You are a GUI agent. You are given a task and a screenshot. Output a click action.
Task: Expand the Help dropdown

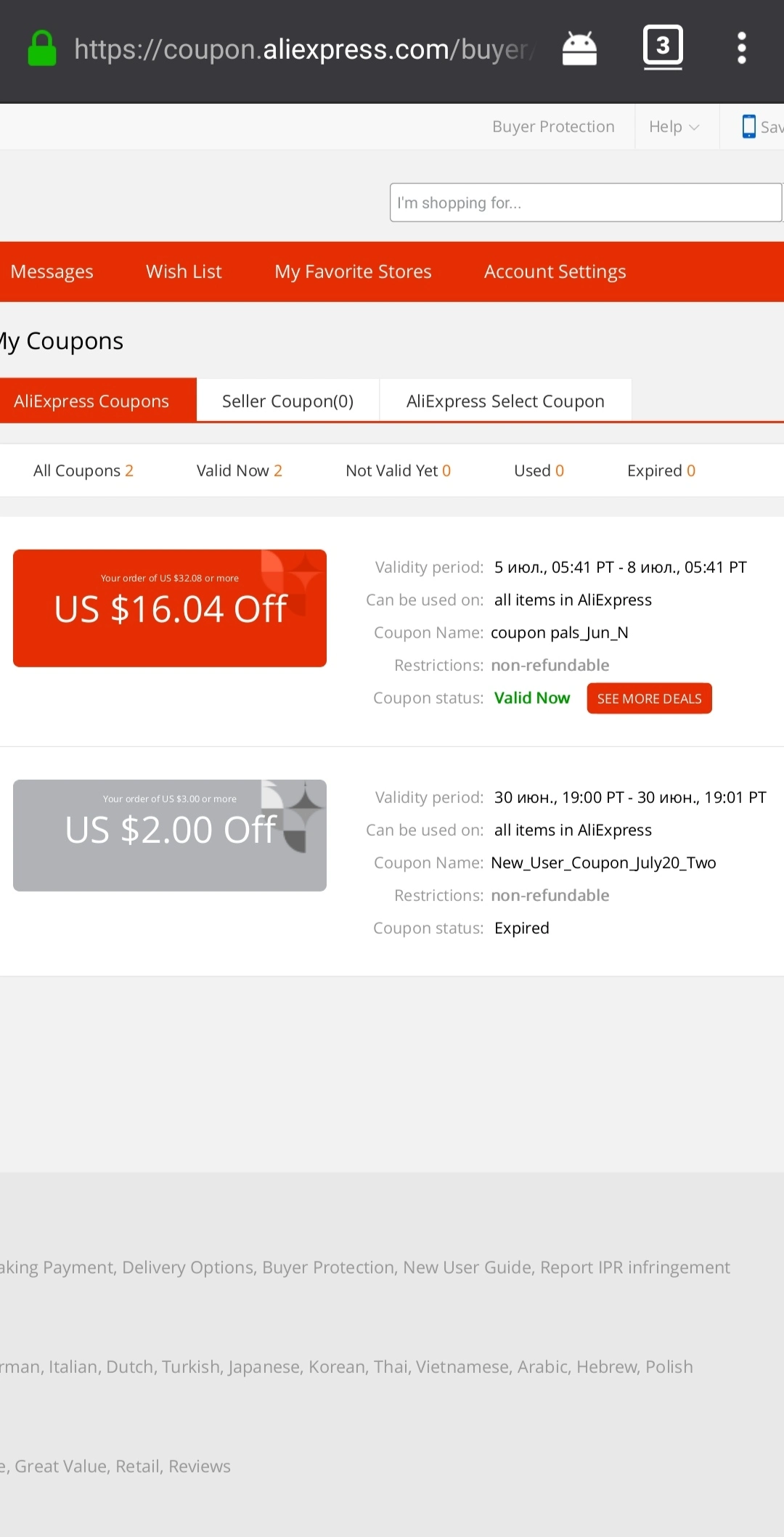pyautogui.click(x=674, y=127)
